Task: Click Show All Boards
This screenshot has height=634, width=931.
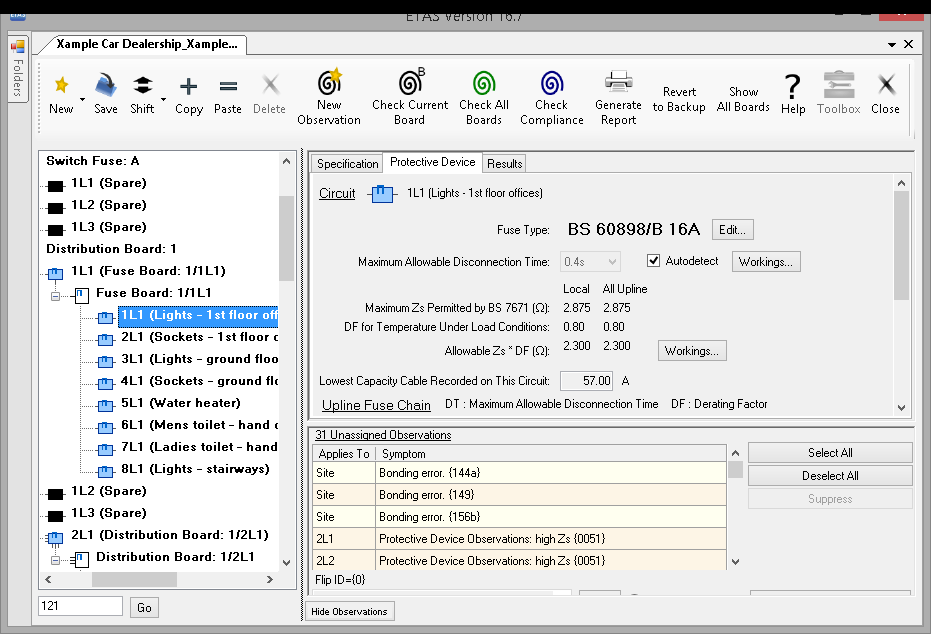Action: coord(743,99)
